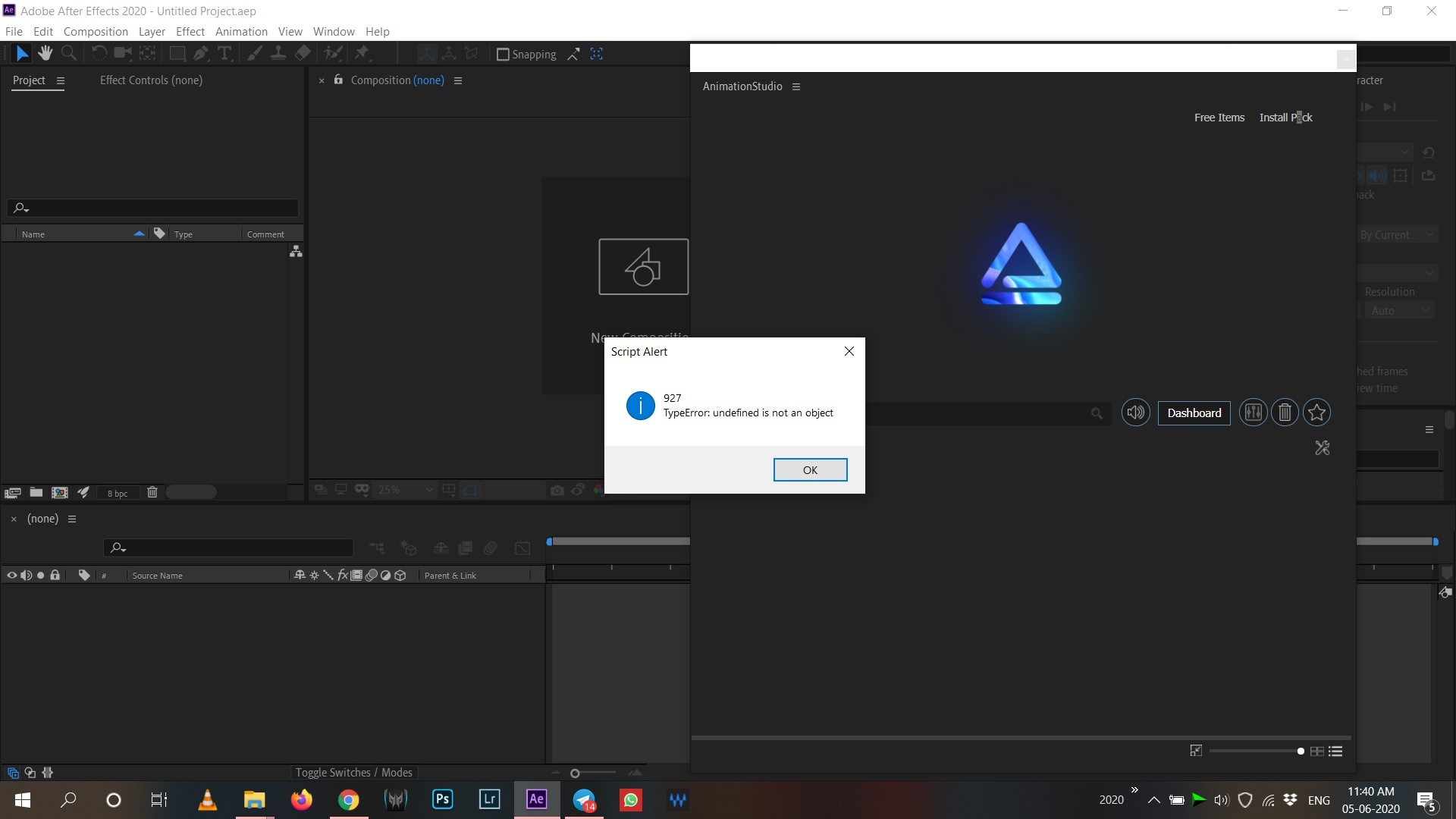Expand the Composition panel menu
Viewport: 1456px width, 819px height.
coord(458,80)
